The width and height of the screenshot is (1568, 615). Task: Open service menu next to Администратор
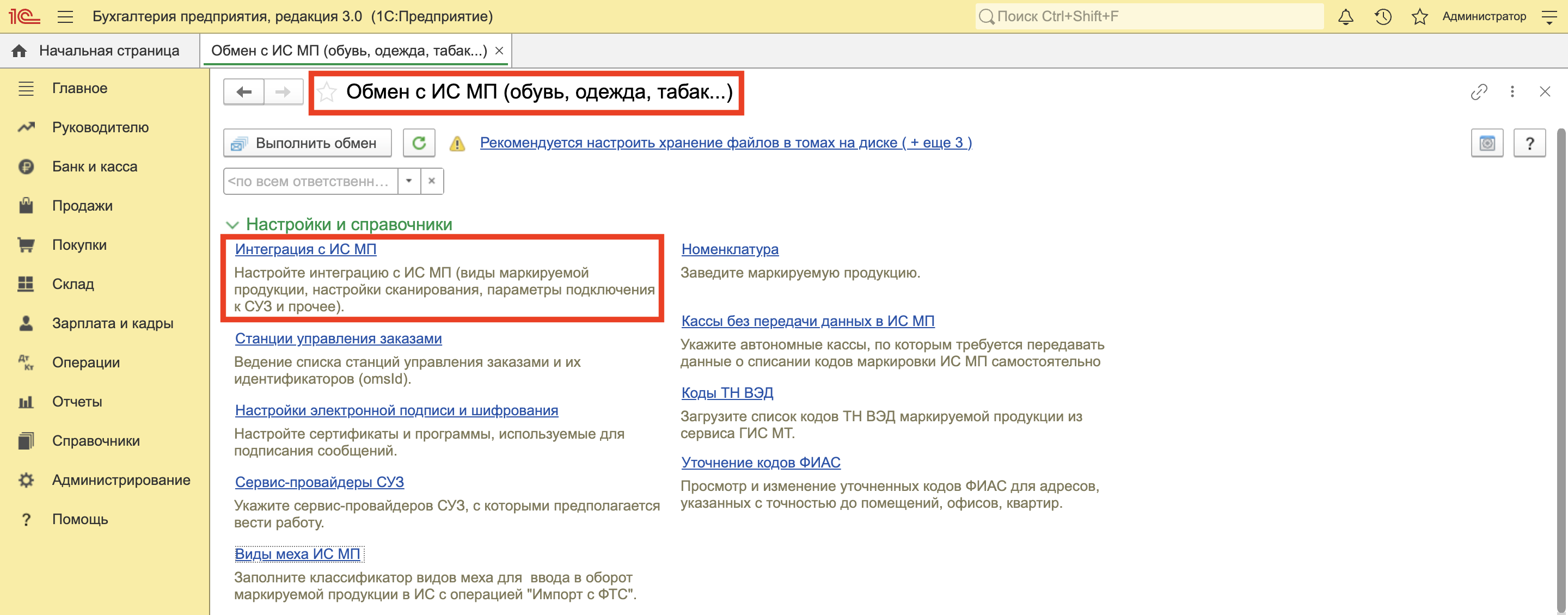1549,16
